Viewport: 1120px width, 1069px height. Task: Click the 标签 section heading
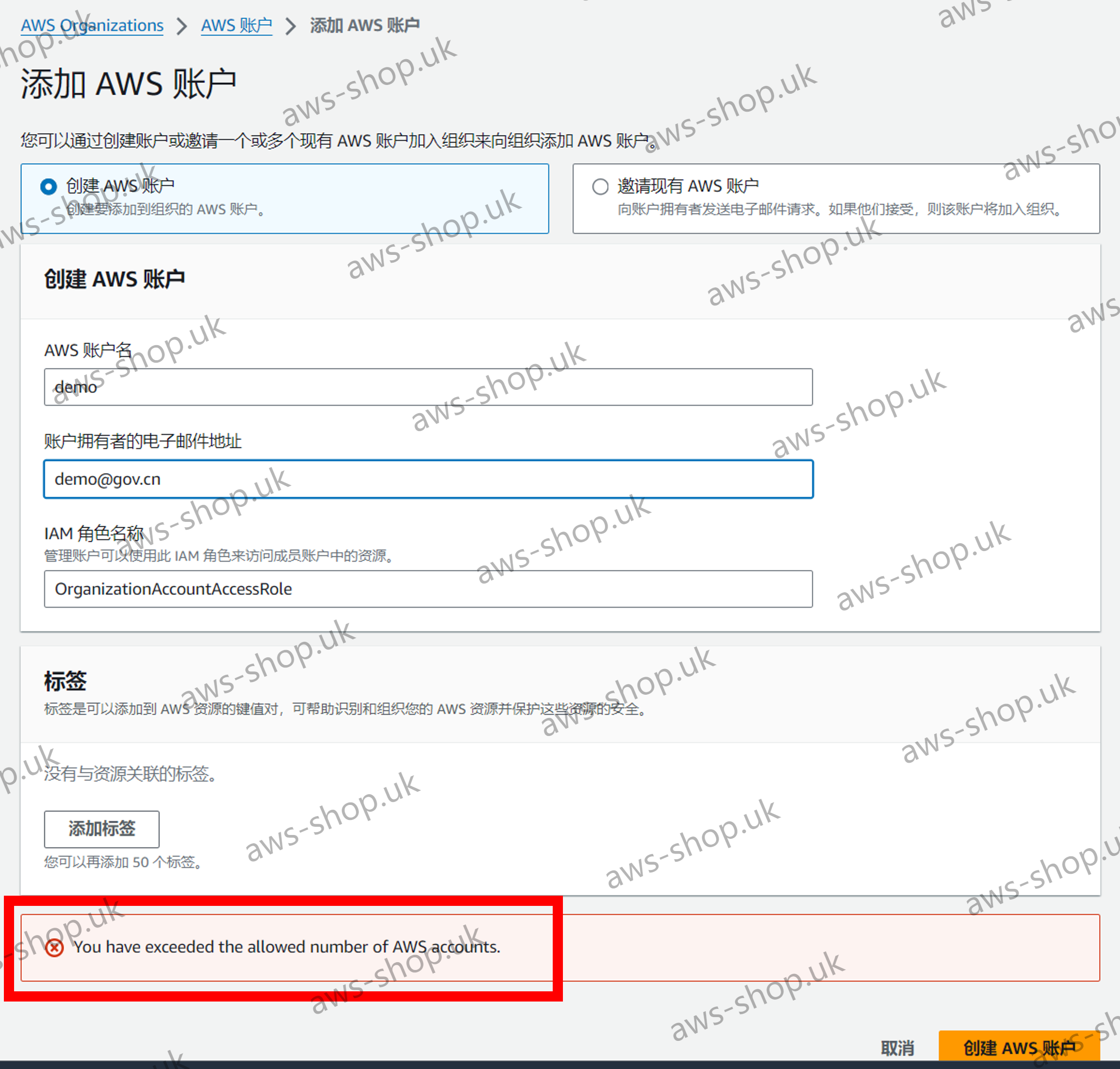pos(66,681)
